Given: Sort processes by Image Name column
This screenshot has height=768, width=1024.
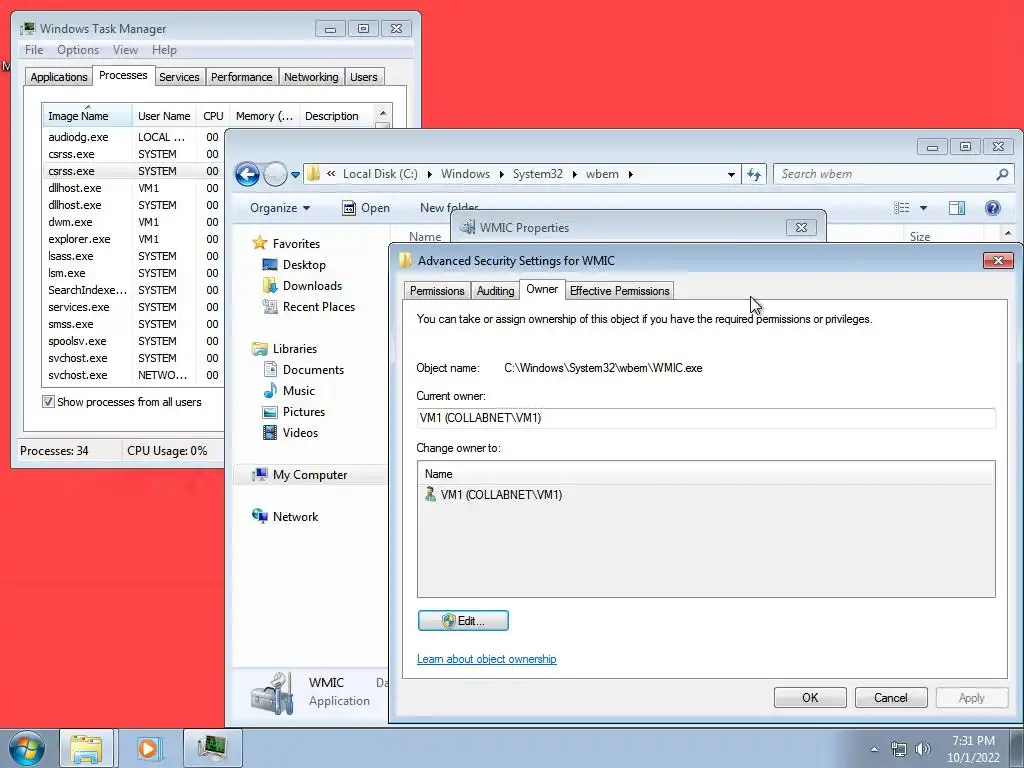Looking at the screenshot, I should click(x=87, y=116).
